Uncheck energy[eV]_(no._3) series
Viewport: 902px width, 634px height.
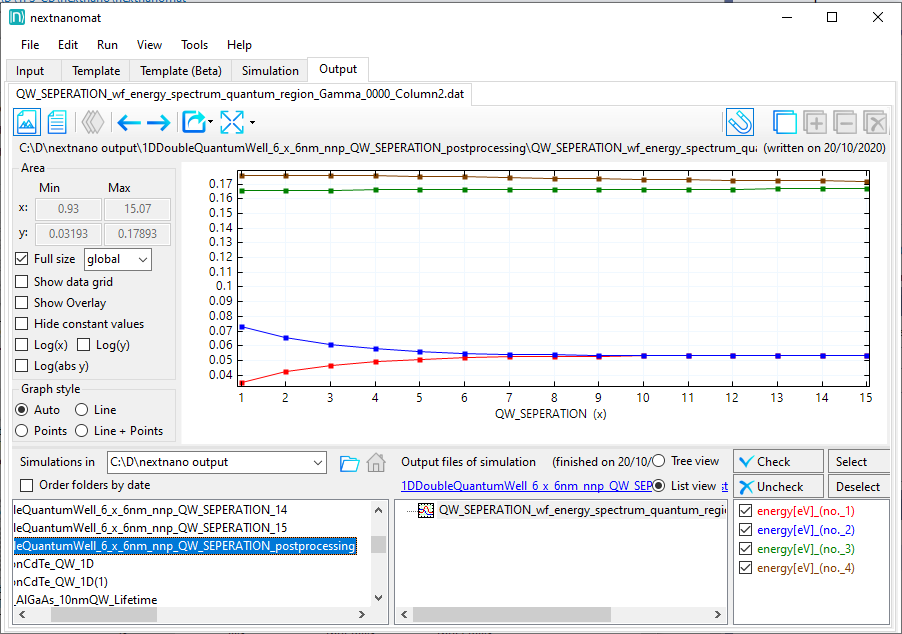click(x=745, y=549)
